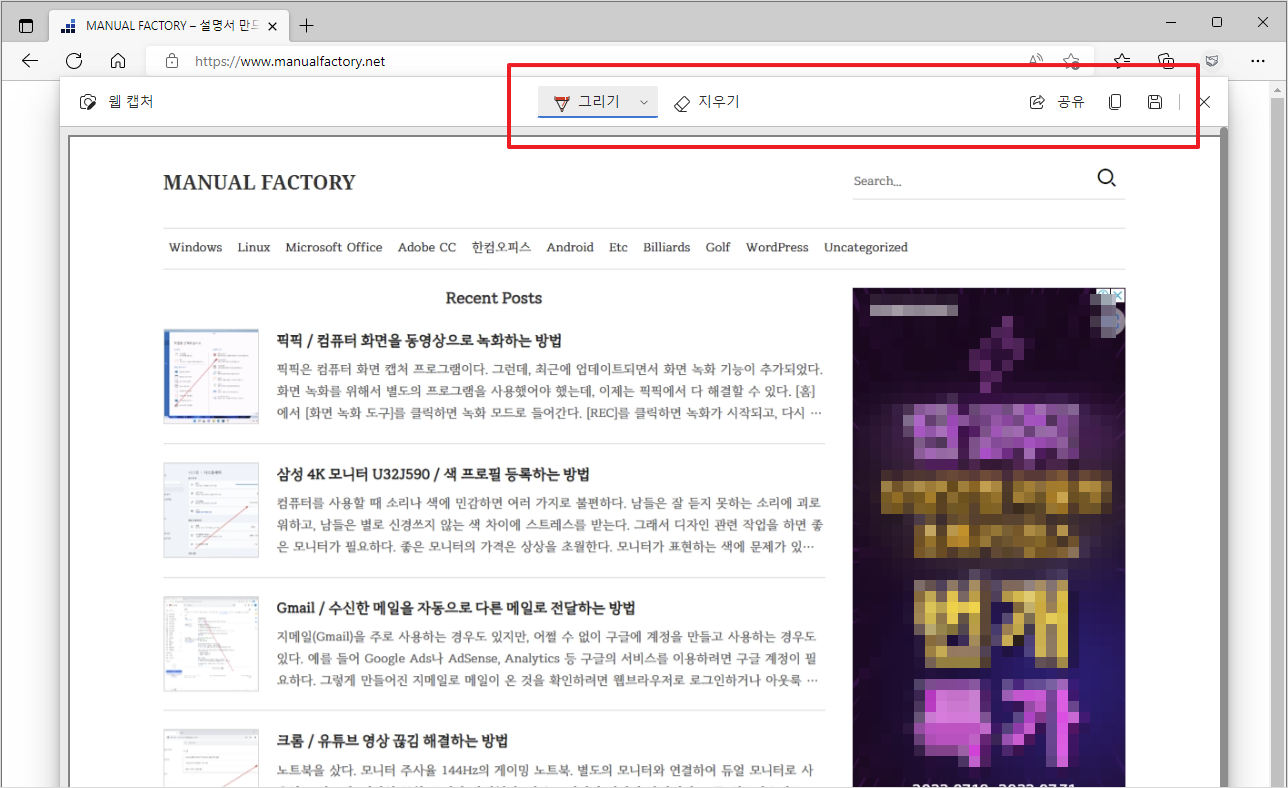Open the browser profile icon
Screen dimensions: 1288x788
[x=1212, y=61]
